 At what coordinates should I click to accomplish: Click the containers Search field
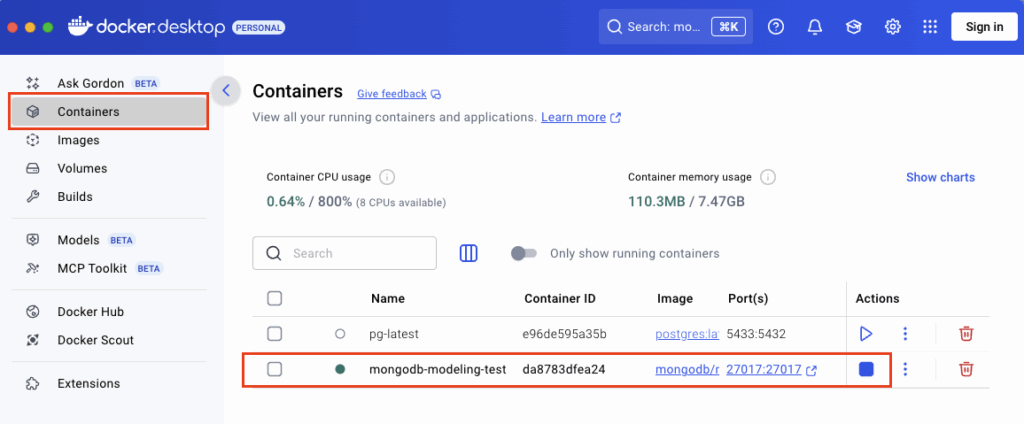[x=344, y=253]
